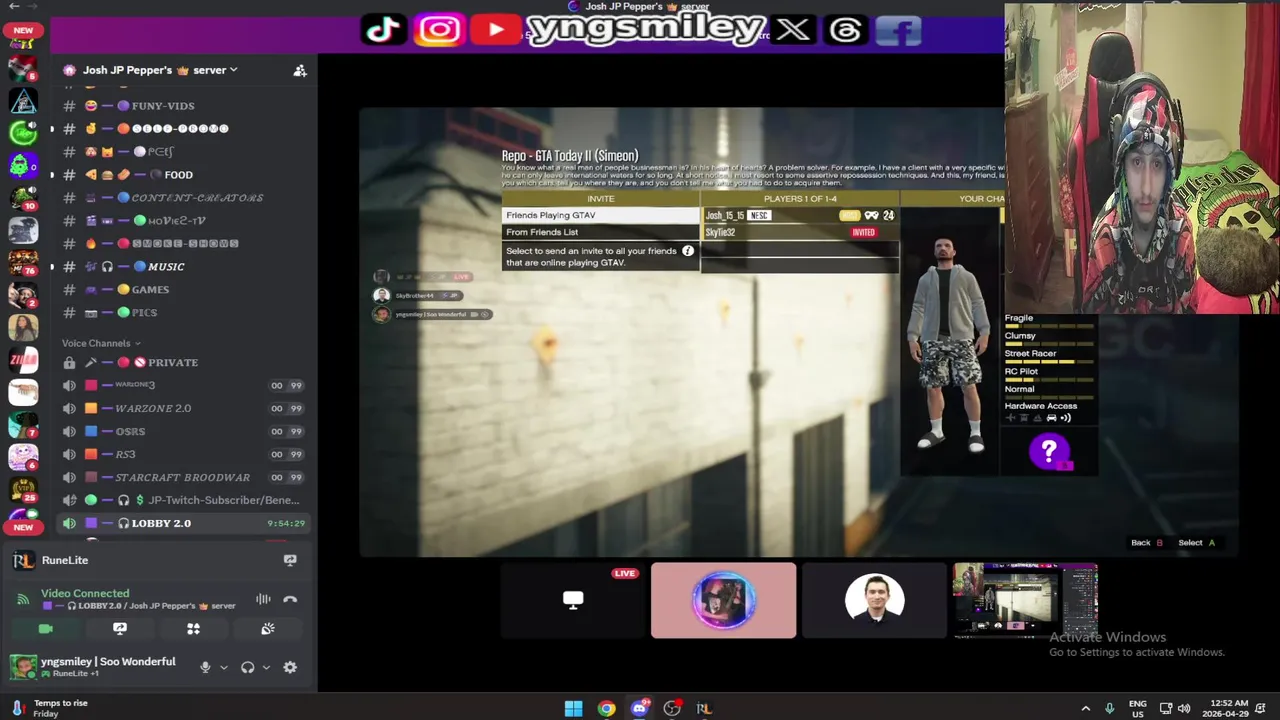Open the Windows Start menu
The image size is (1280, 720).
pyautogui.click(x=573, y=708)
